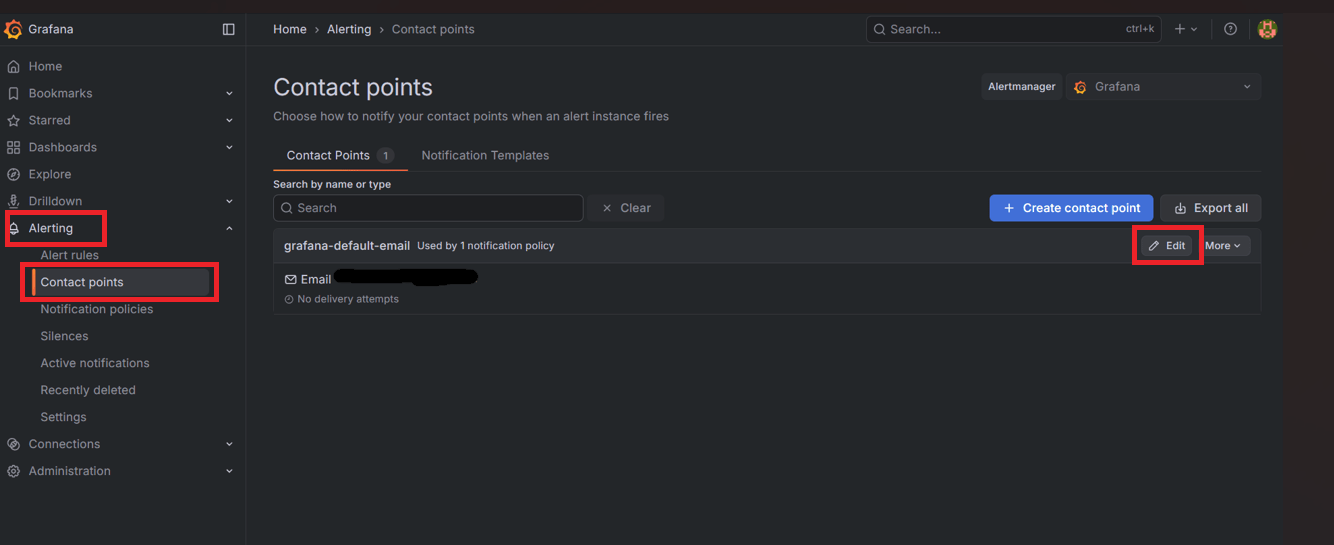Viewport: 1334px width, 545px height.
Task: Open Notification policies in sidebar
Action: pos(97,309)
